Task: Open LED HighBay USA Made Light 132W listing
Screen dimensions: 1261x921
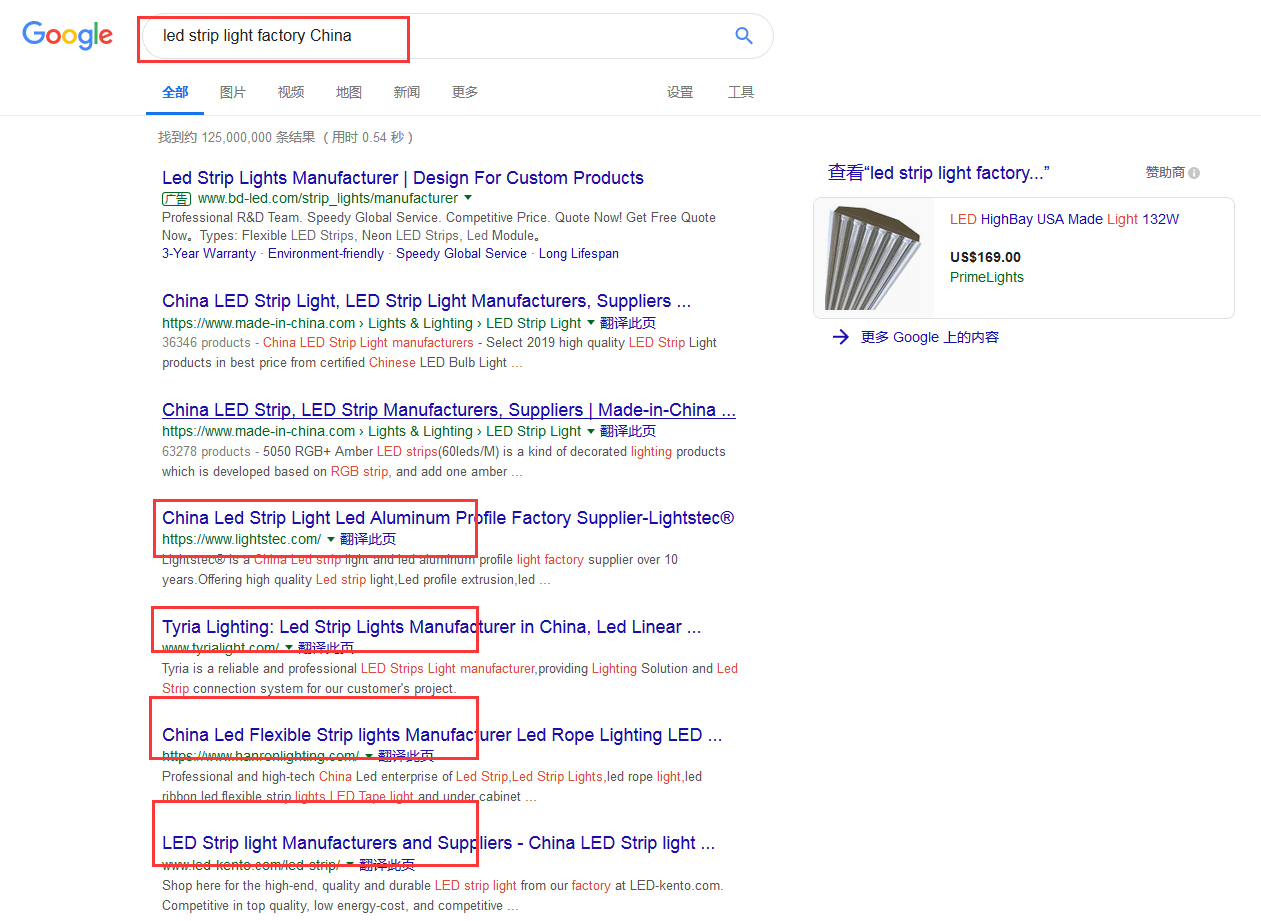Action: tap(1064, 219)
